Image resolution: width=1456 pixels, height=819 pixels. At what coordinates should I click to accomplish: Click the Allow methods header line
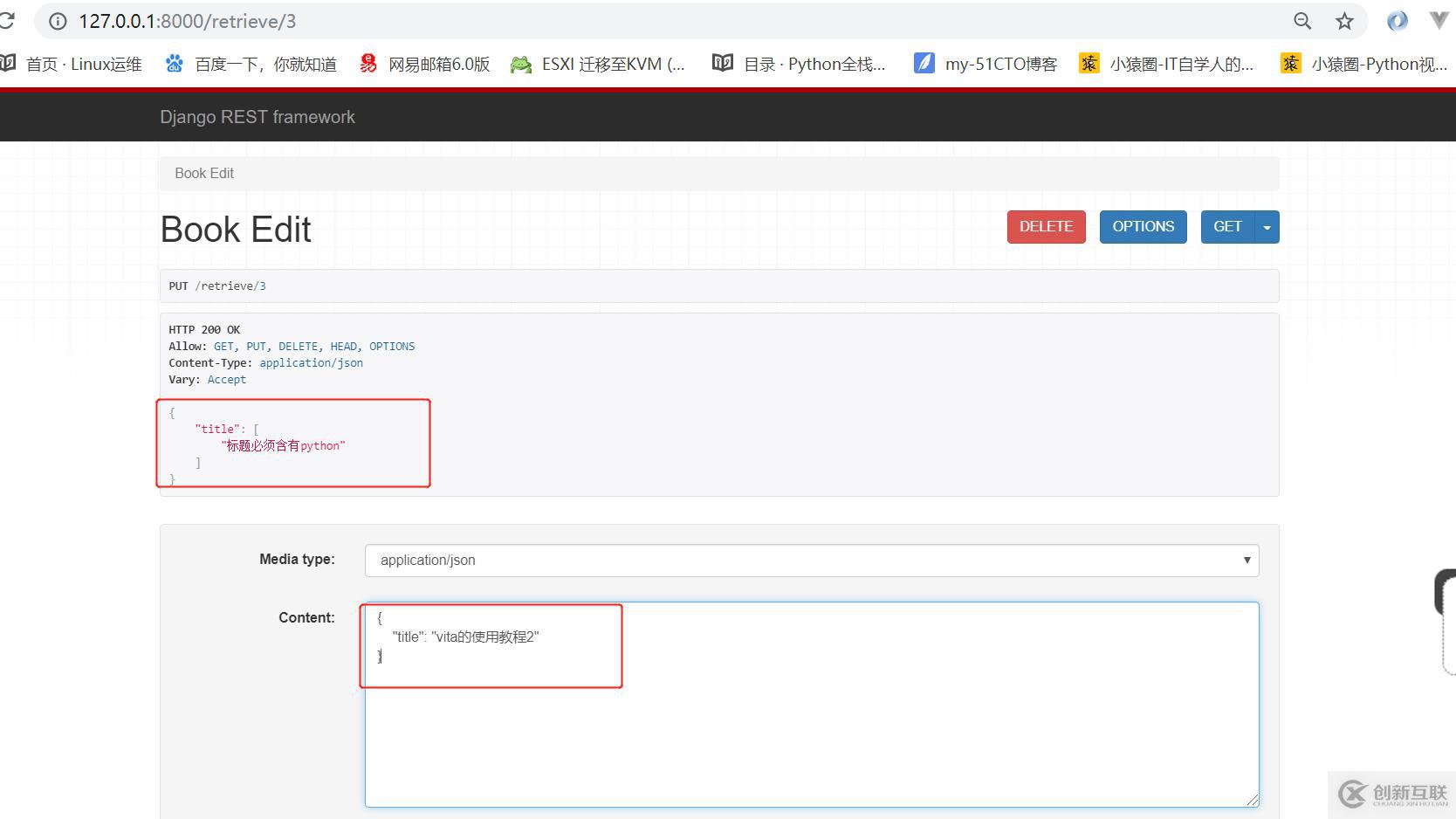(x=292, y=347)
